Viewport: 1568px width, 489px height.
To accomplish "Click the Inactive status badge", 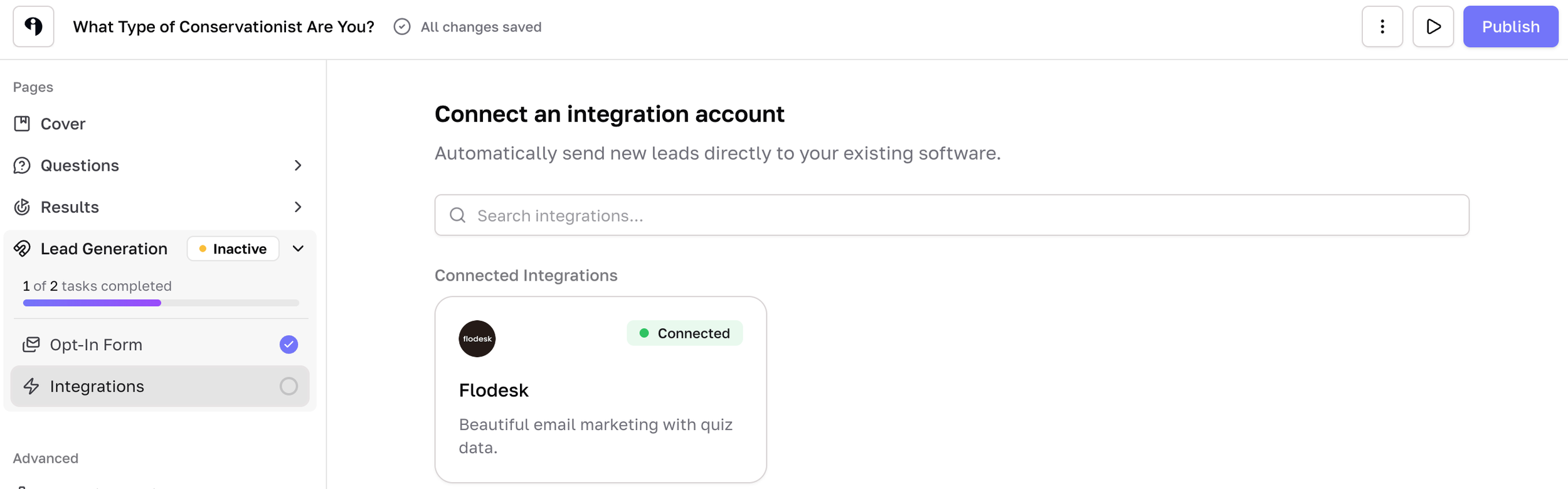I will tap(233, 249).
